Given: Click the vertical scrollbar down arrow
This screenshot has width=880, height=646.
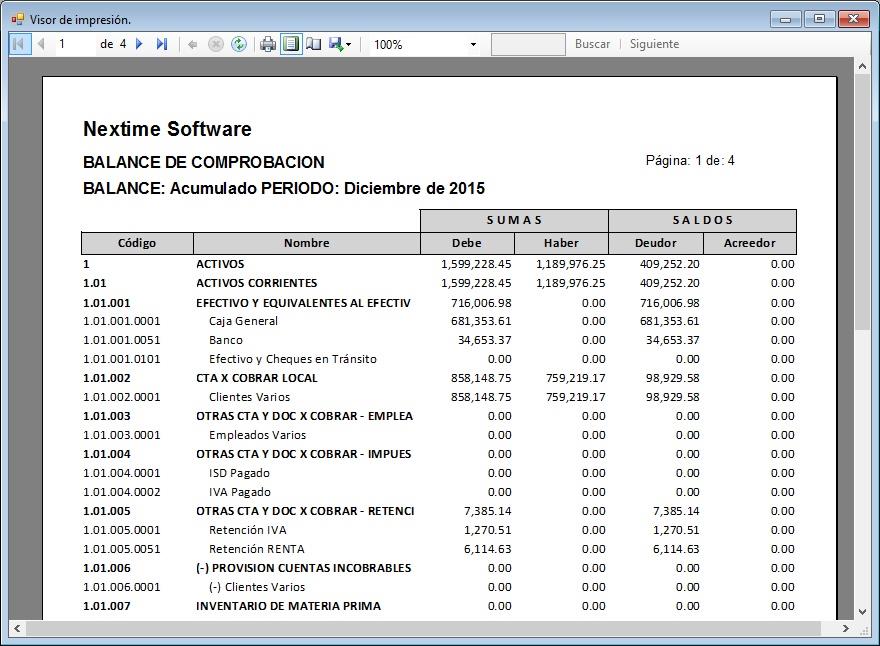Looking at the screenshot, I should click(x=863, y=612).
